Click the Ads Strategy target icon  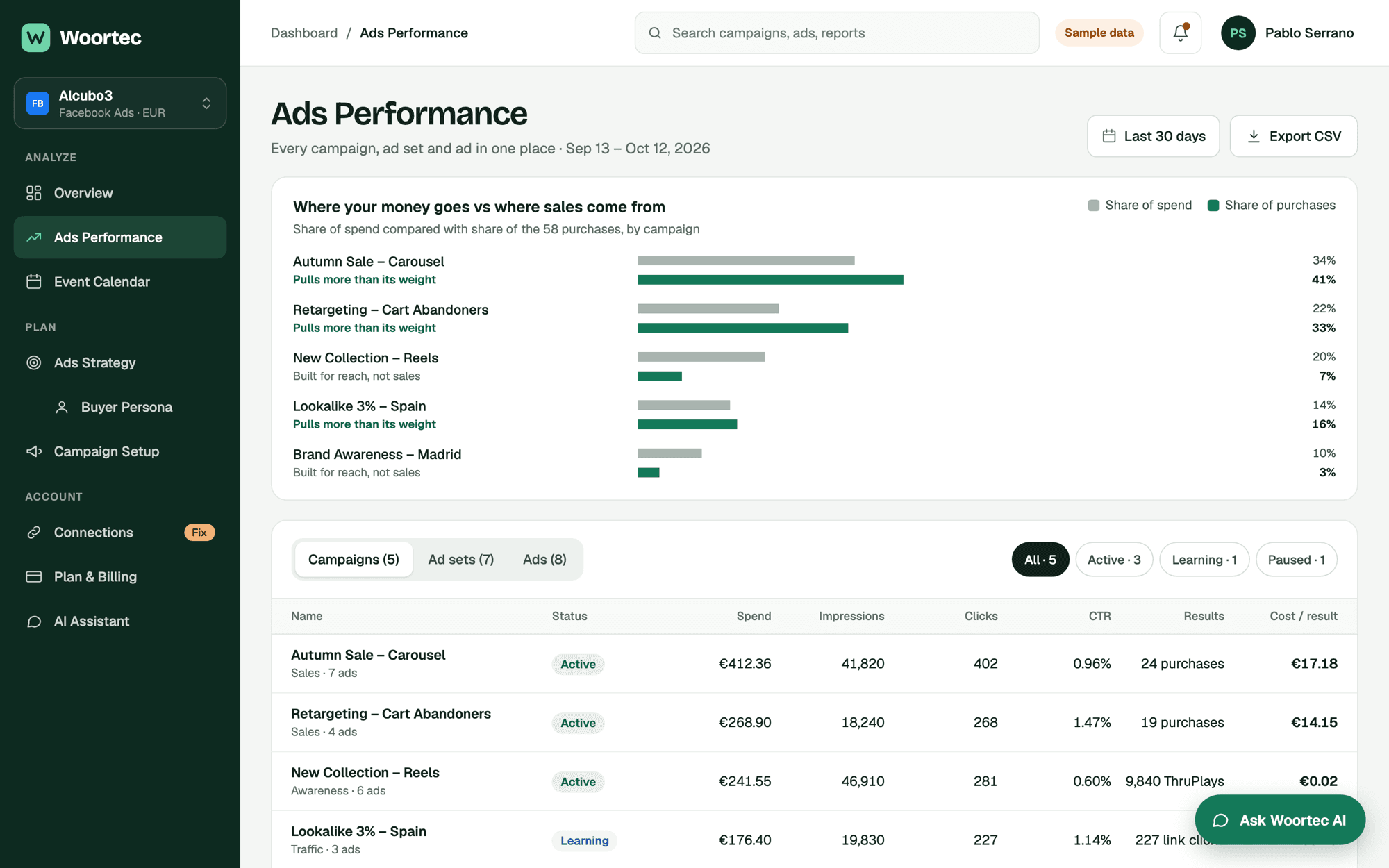34,362
